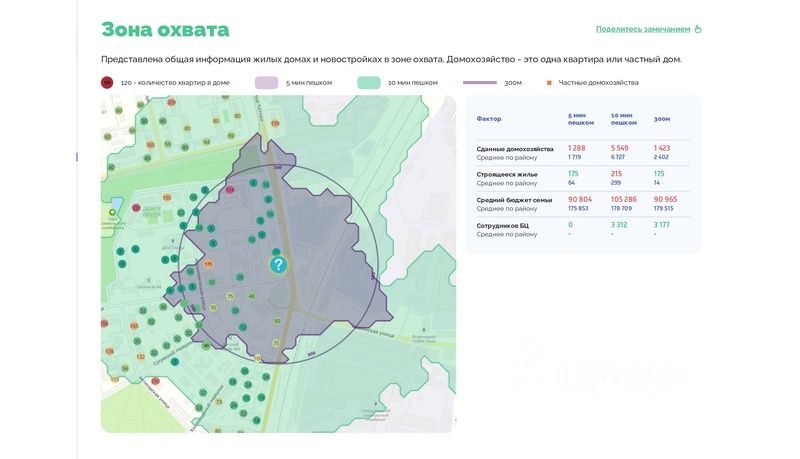The image size is (800, 459).
Task: Click the Зона охвата page heading
Action: pyautogui.click(x=165, y=30)
